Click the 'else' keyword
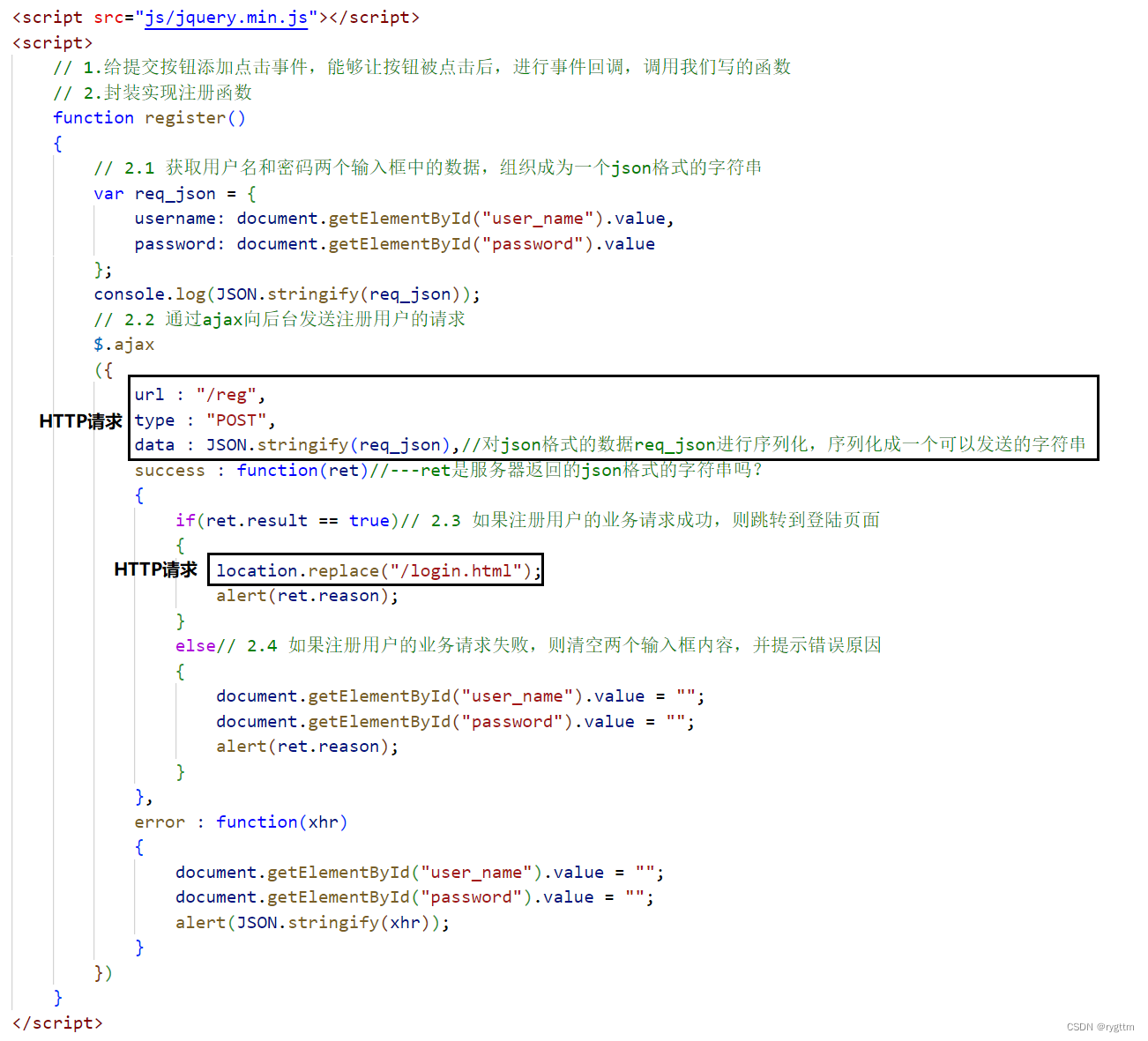Image resolution: width=1148 pixels, height=1041 pixels. coord(195,646)
